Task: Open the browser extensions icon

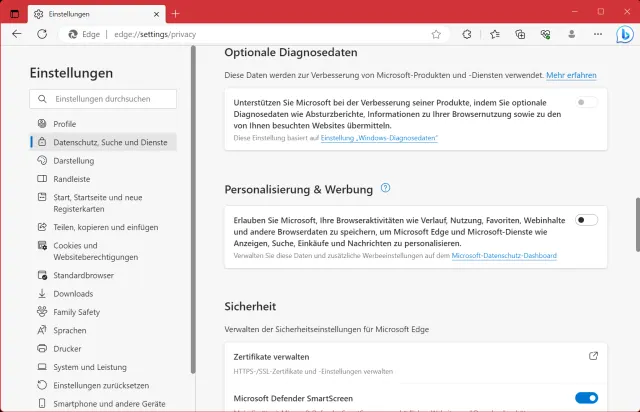Action: [x=467, y=33]
